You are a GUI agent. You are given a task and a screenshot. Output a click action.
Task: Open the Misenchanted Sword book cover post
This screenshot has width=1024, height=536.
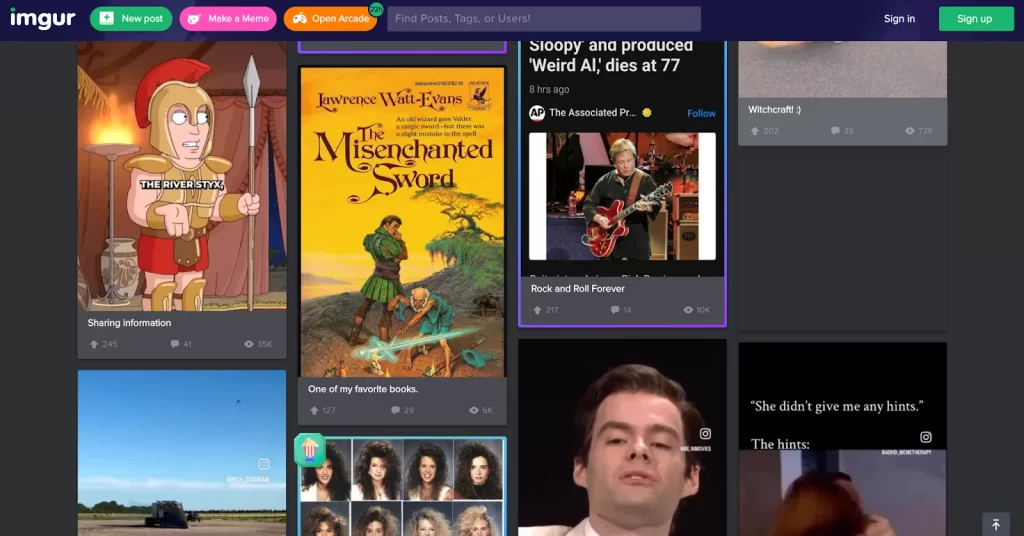coord(402,222)
